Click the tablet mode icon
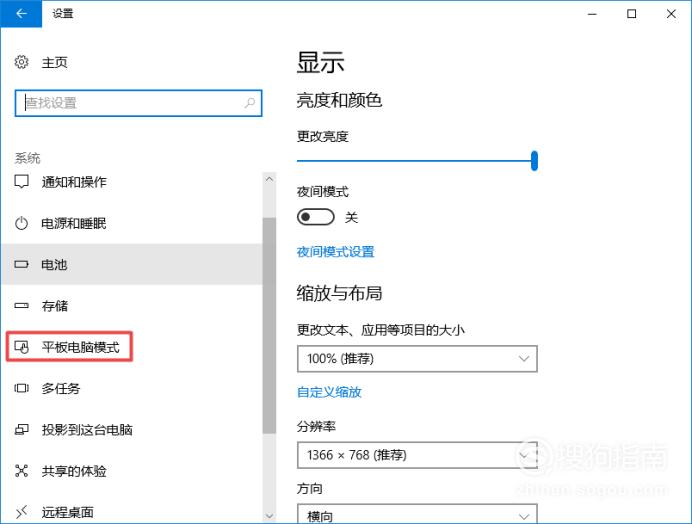The height and width of the screenshot is (524, 692). (21, 347)
